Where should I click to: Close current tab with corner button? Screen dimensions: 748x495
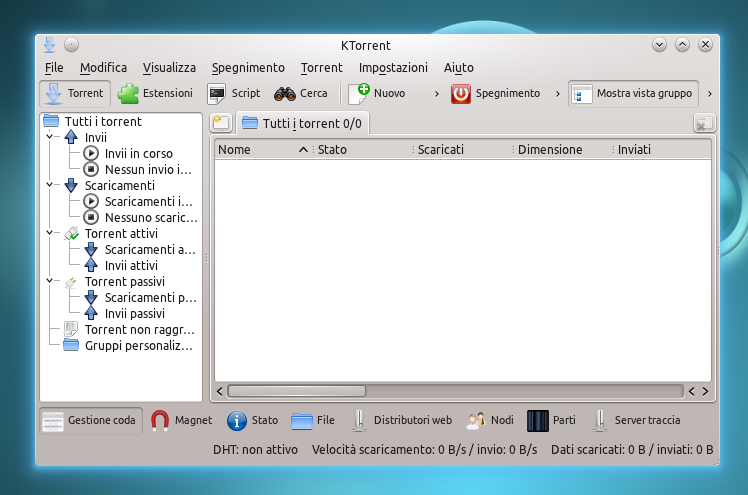click(704, 124)
